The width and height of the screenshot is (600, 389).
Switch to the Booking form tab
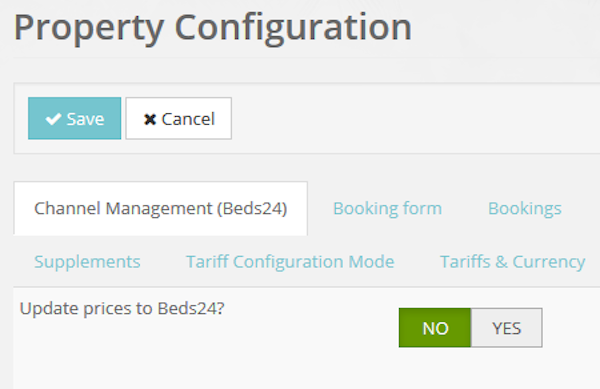pyautogui.click(x=388, y=208)
